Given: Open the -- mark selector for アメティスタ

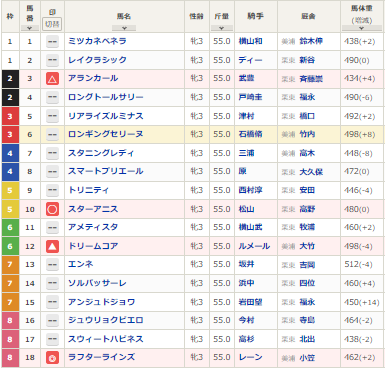Looking at the screenshot, I should click(x=52, y=227).
